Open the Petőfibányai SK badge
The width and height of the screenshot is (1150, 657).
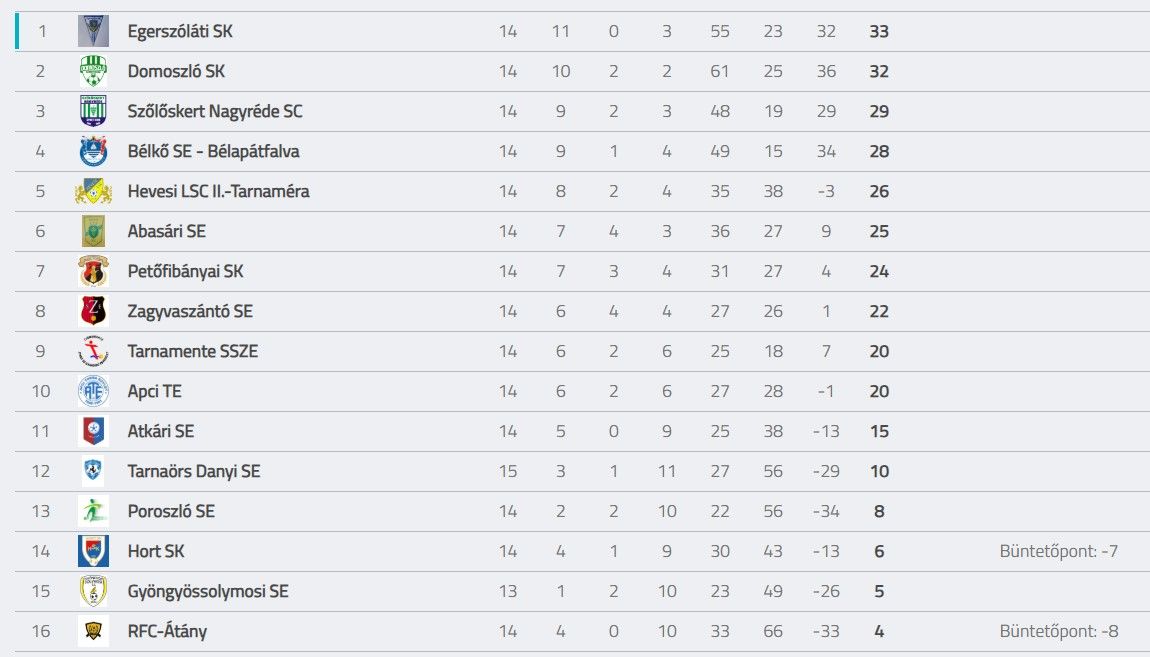[93, 271]
